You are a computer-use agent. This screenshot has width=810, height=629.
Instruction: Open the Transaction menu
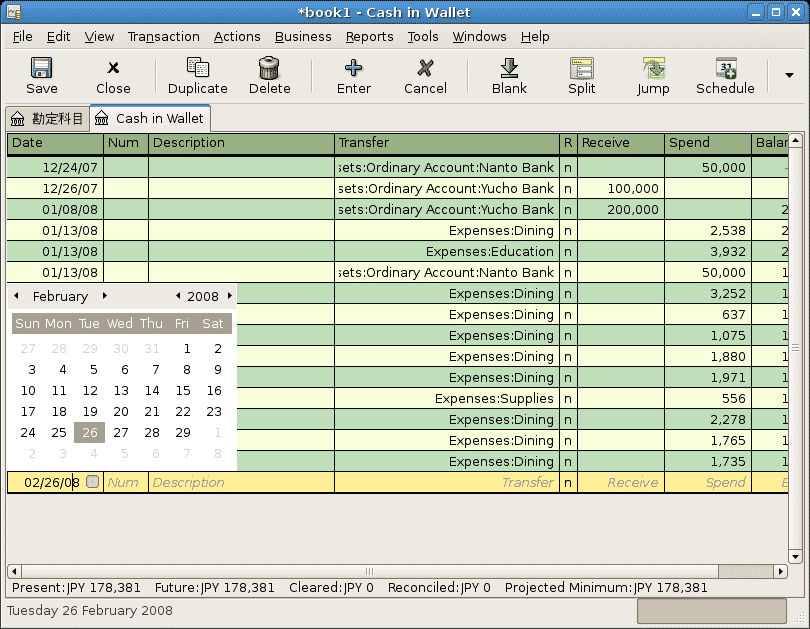coord(163,37)
